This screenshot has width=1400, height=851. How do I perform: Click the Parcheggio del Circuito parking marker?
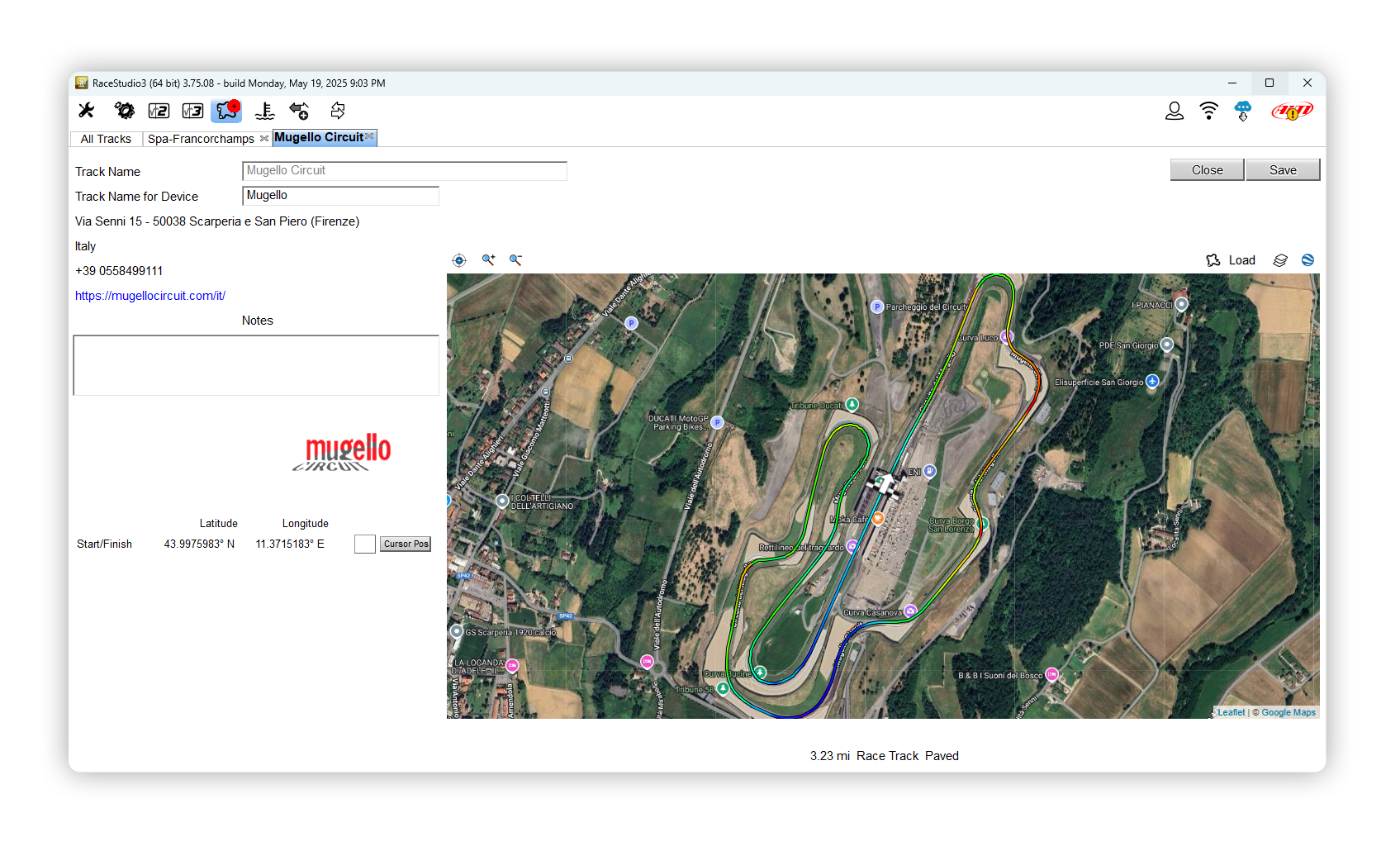click(x=877, y=307)
